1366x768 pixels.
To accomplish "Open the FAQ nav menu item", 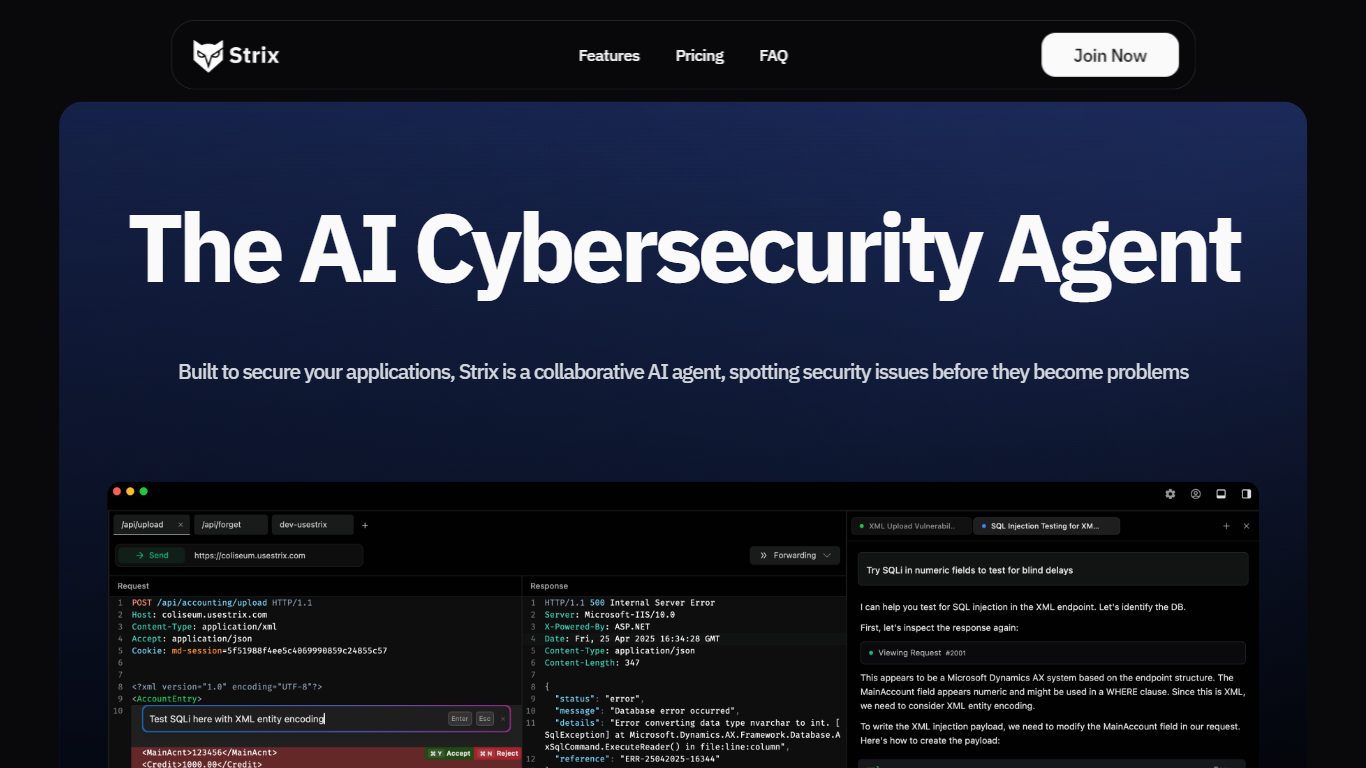I will point(774,56).
